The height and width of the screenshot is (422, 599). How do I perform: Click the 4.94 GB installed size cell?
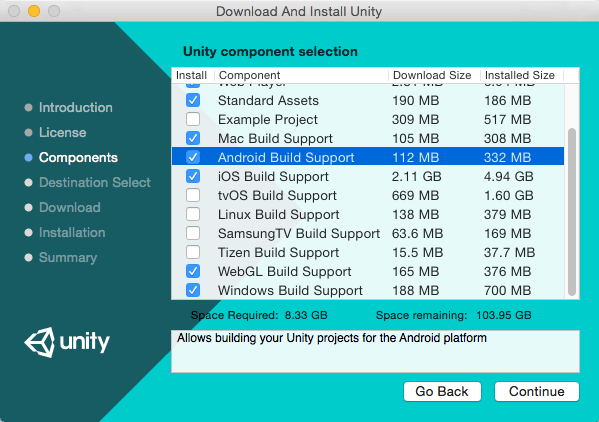point(508,176)
